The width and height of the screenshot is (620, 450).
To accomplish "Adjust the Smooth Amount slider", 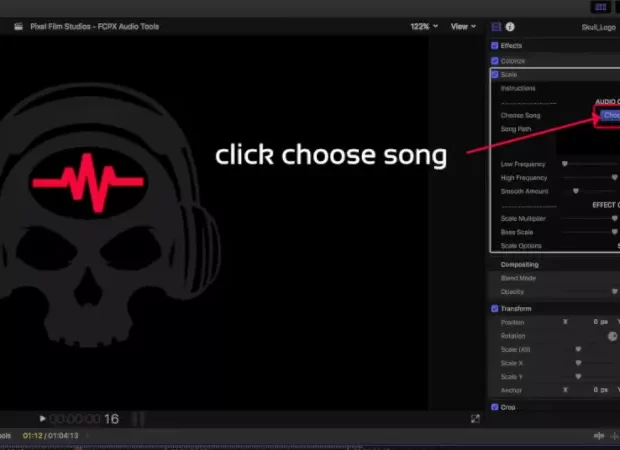I will pos(576,191).
